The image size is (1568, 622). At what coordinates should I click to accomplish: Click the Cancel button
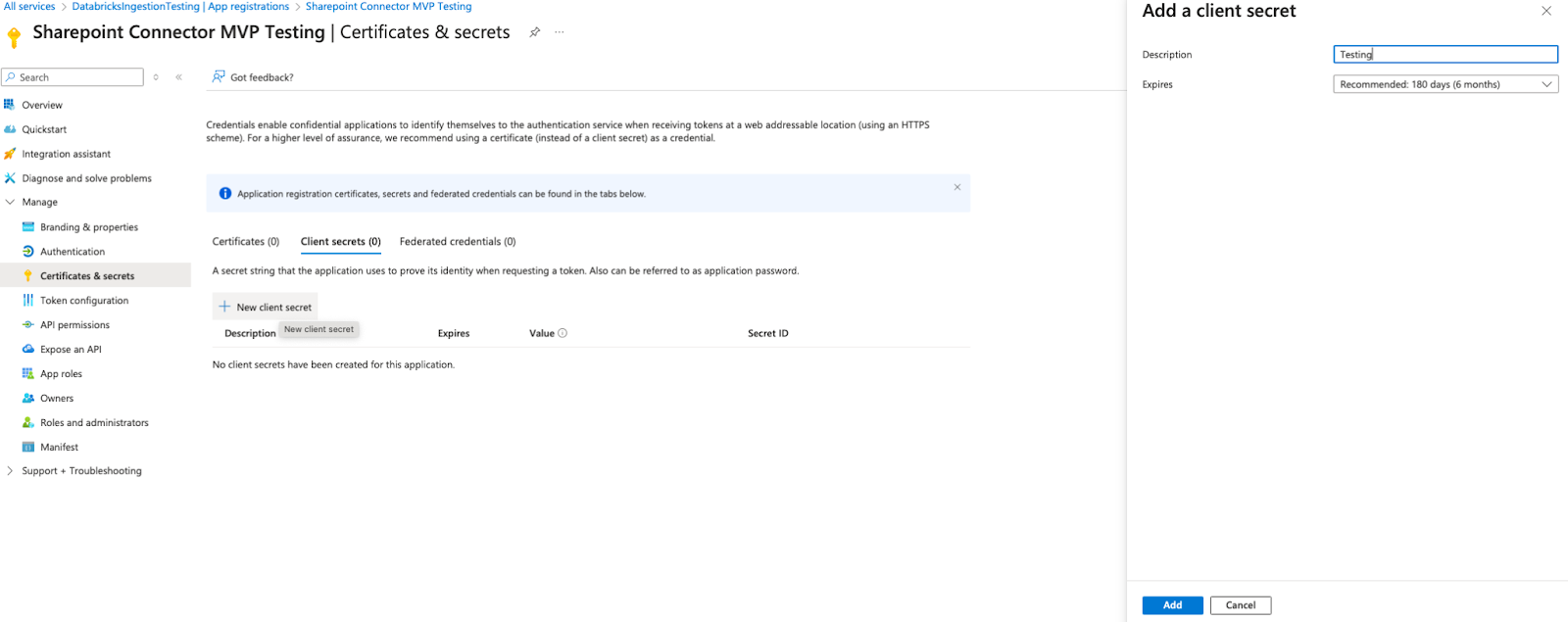pos(1241,605)
